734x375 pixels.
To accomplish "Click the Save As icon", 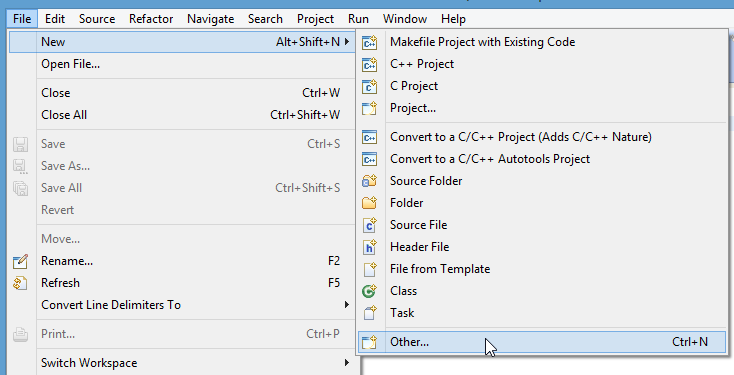I will click(x=20, y=166).
